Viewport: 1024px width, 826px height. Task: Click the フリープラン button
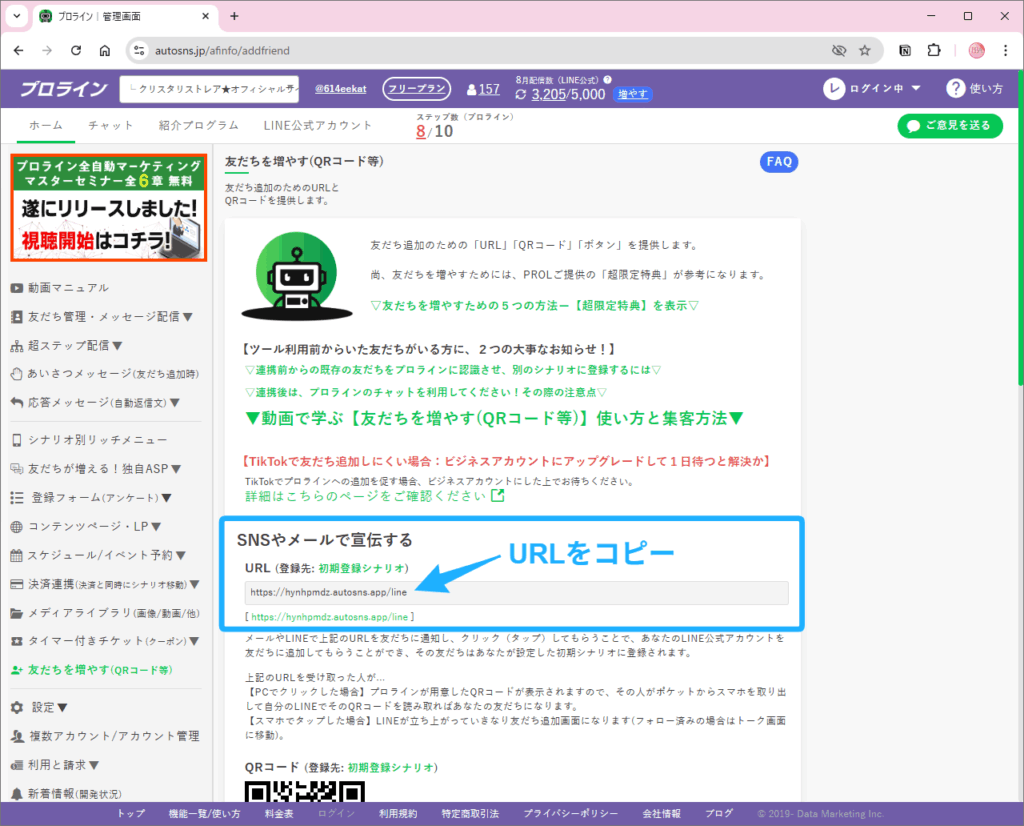(x=416, y=89)
